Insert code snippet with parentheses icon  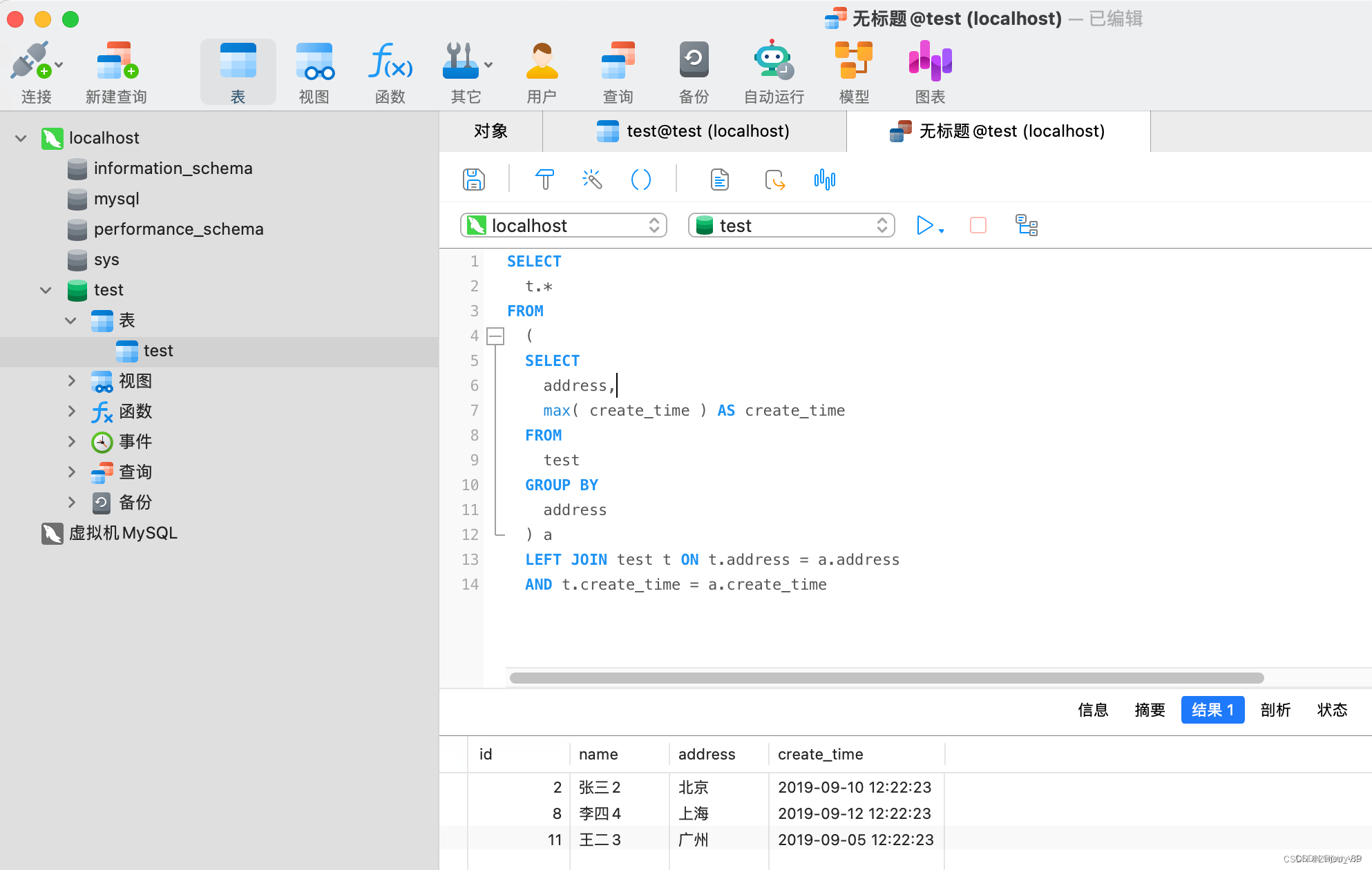click(x=641, y=180)
